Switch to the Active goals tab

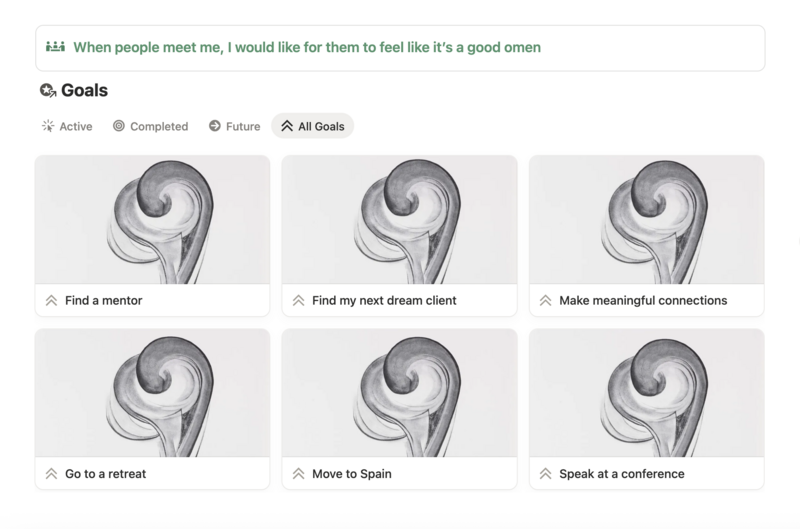[x=67, y=127]
